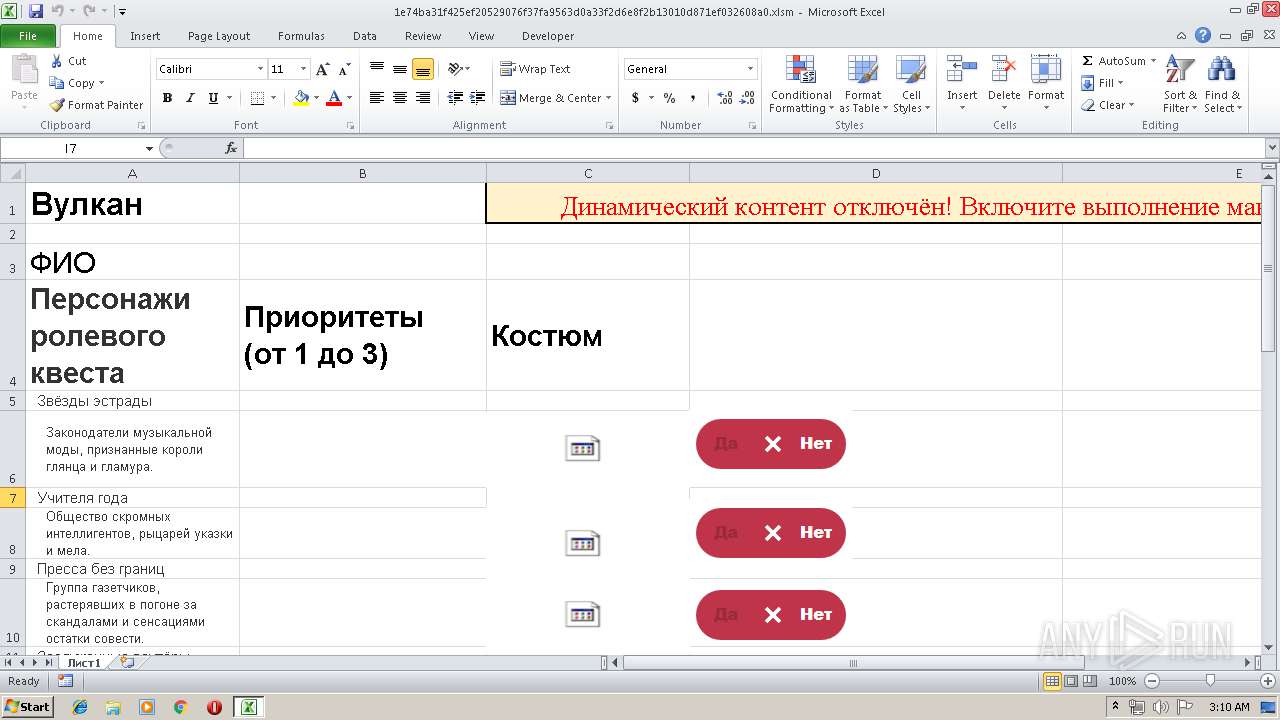This screenshot has height=720, width=1280.
Task: Switch to the Data tab
Action: tap(365, 36)
